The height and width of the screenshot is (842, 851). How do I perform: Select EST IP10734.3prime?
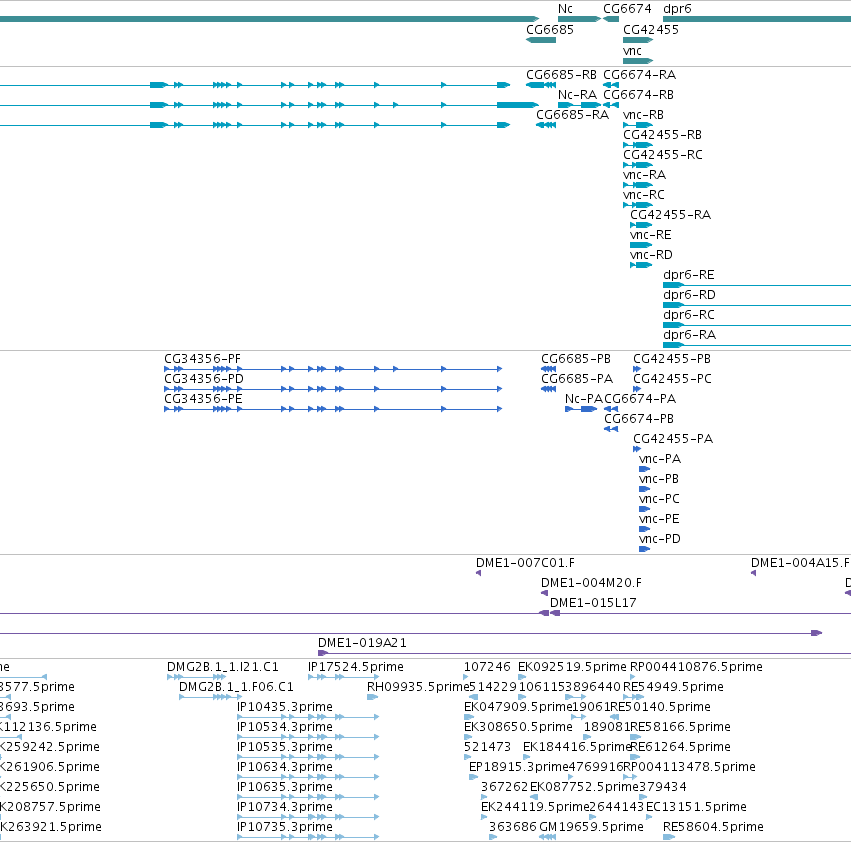[284, 807]
